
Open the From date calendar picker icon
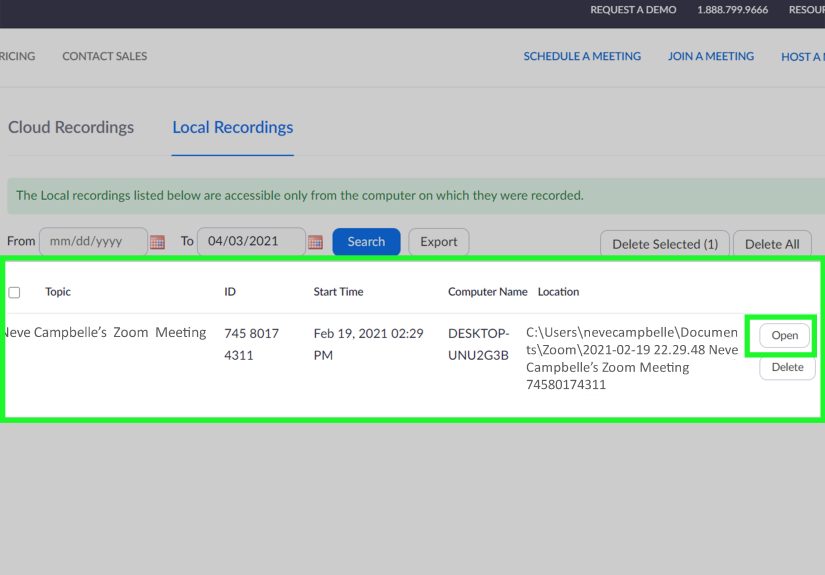157,242
